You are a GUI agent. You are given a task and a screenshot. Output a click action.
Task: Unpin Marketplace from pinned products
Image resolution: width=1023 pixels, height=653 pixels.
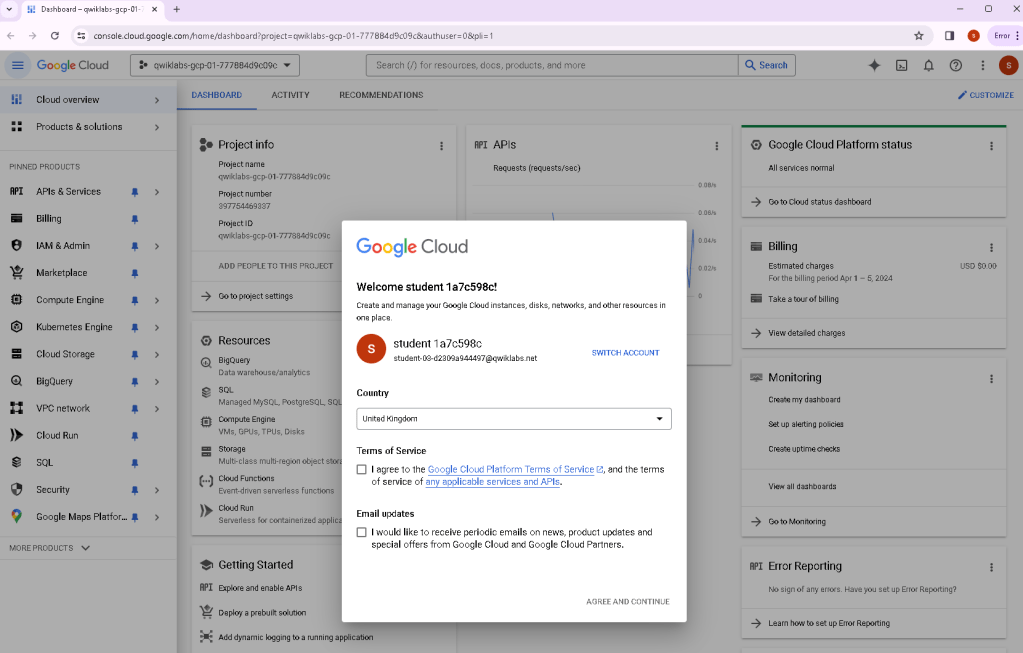pos(135,273)
